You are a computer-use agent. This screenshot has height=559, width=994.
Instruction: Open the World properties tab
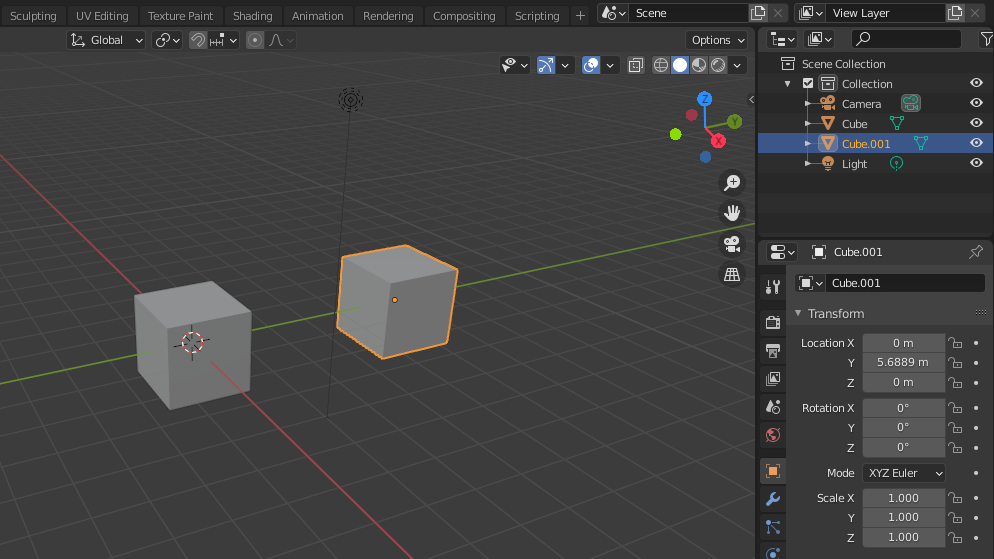click(773, 435)
